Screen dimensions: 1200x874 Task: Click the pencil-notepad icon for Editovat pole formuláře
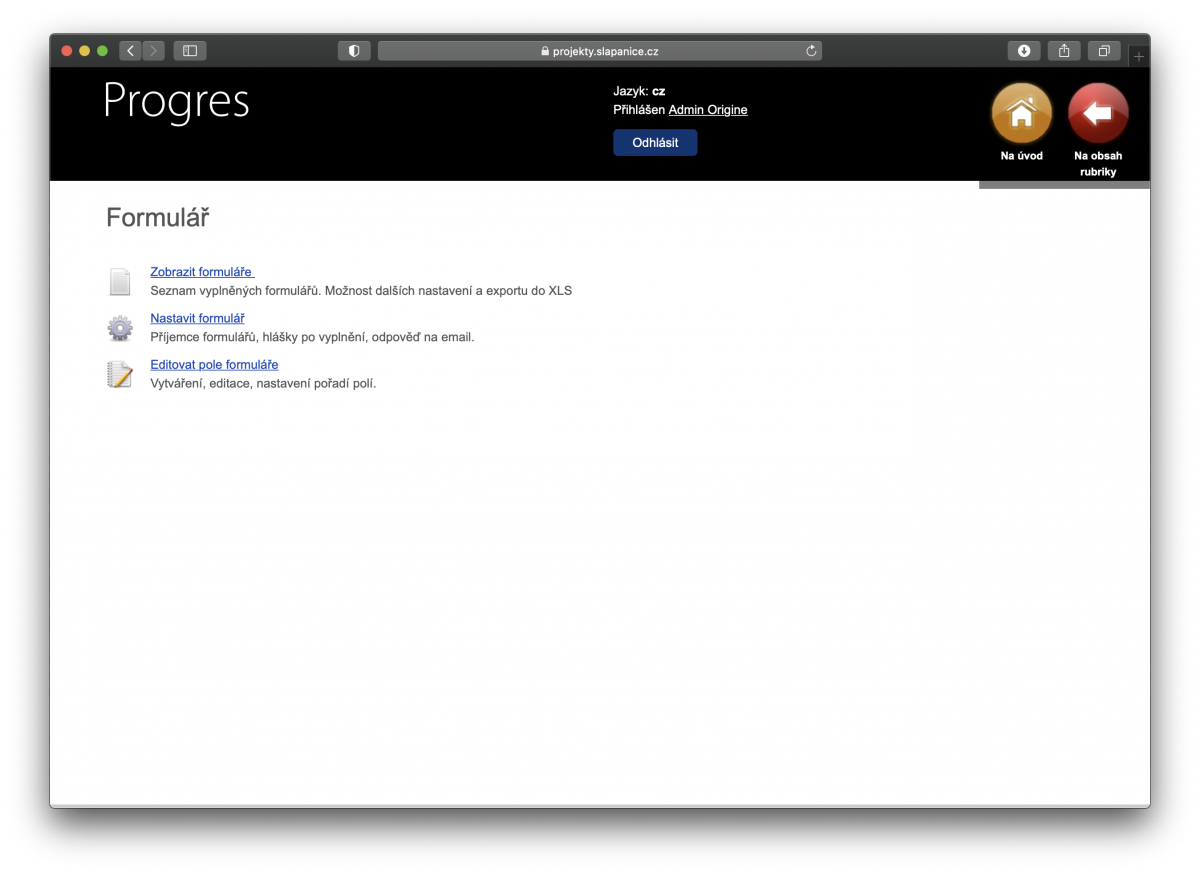(x=120, y=374)
